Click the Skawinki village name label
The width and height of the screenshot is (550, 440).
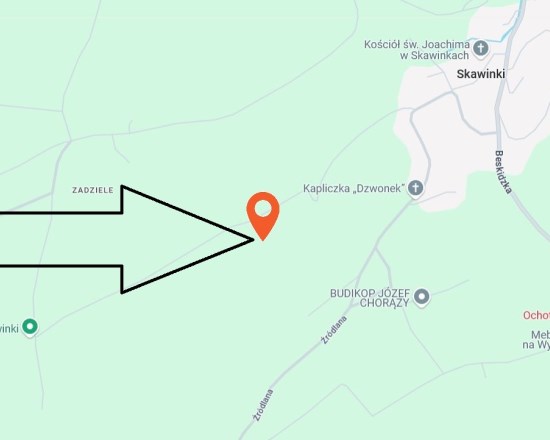tap(481, 74)
